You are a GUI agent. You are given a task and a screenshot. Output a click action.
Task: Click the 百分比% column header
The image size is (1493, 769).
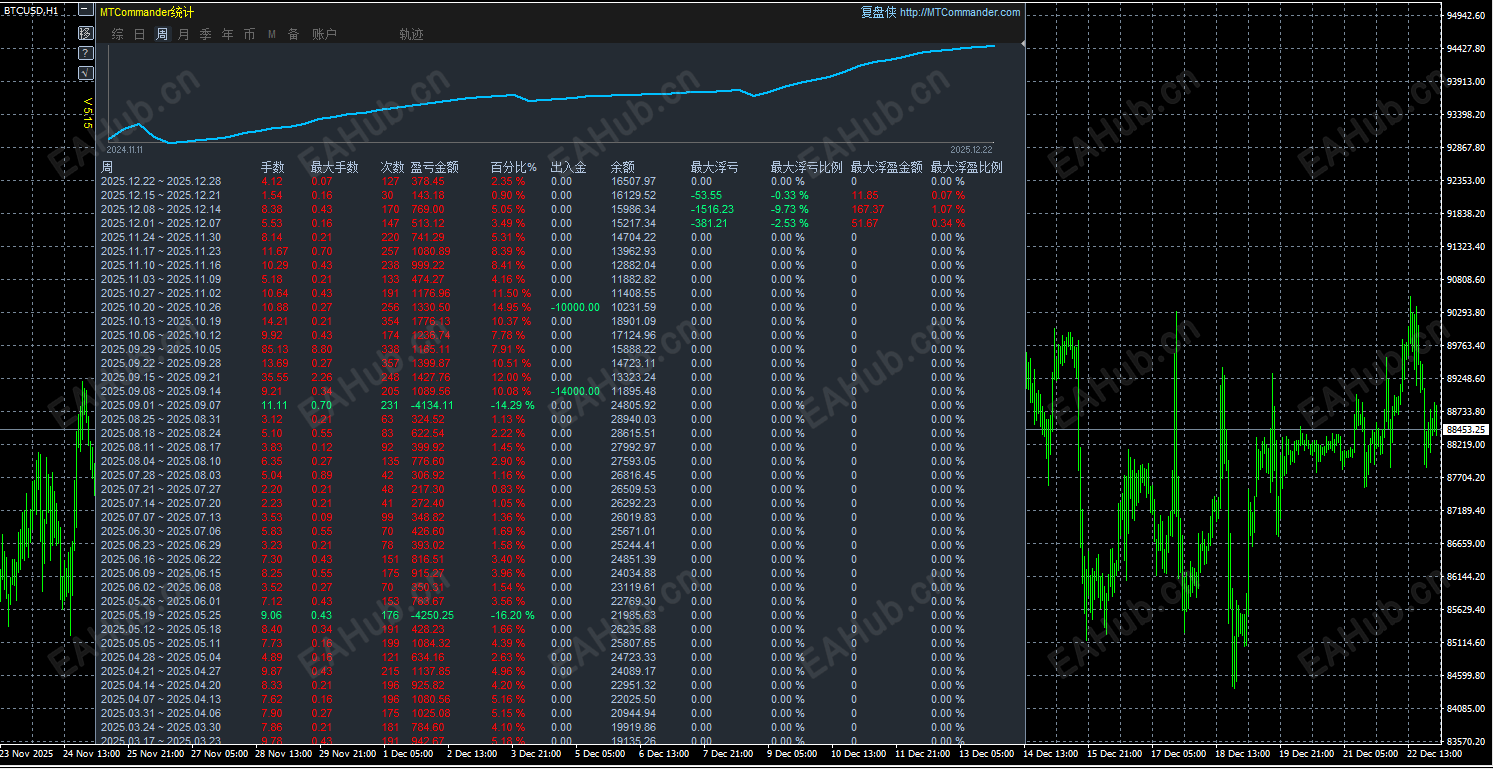click(514, 168)
